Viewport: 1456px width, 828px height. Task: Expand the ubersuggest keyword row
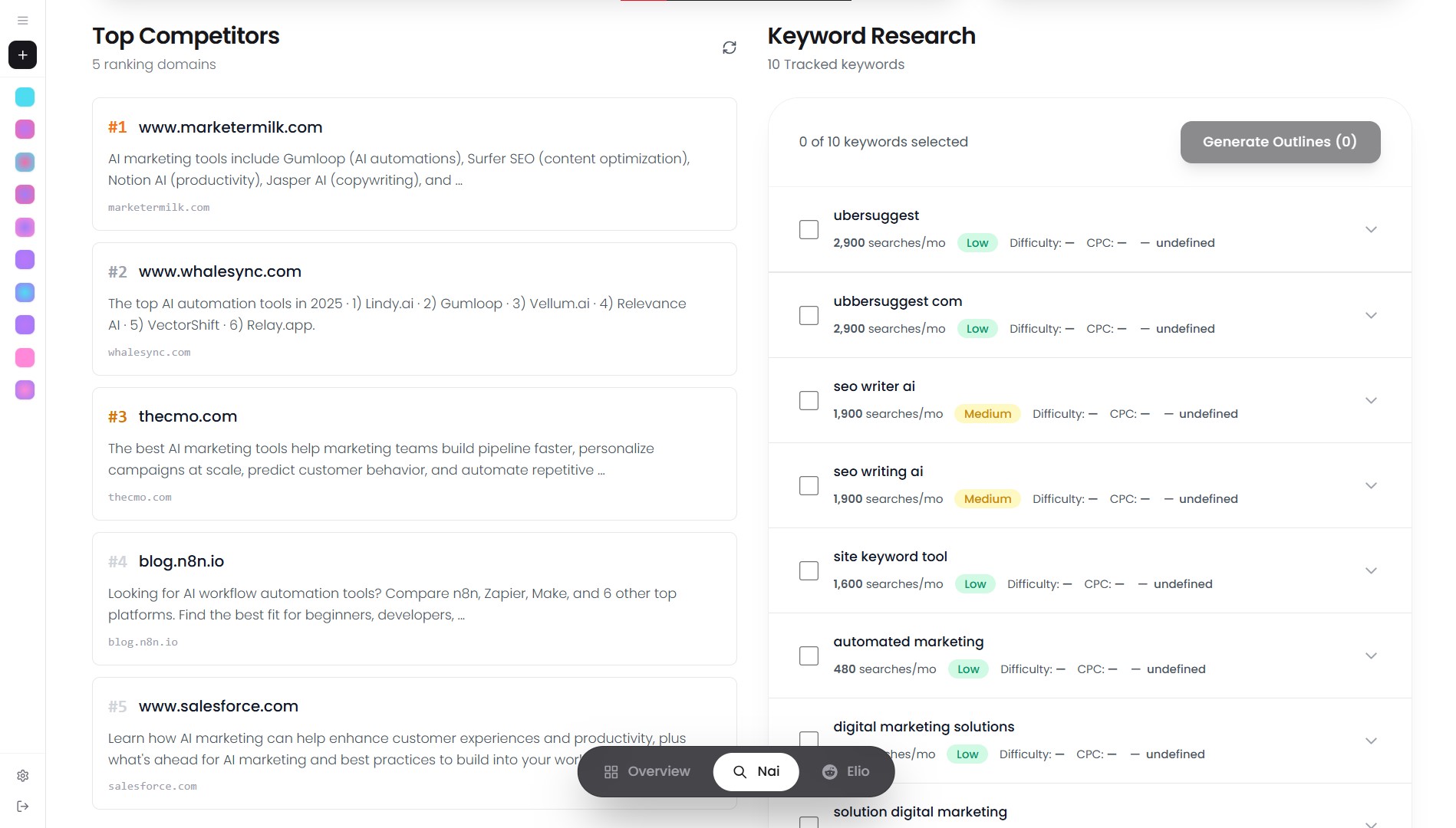tap(1371, 229)
